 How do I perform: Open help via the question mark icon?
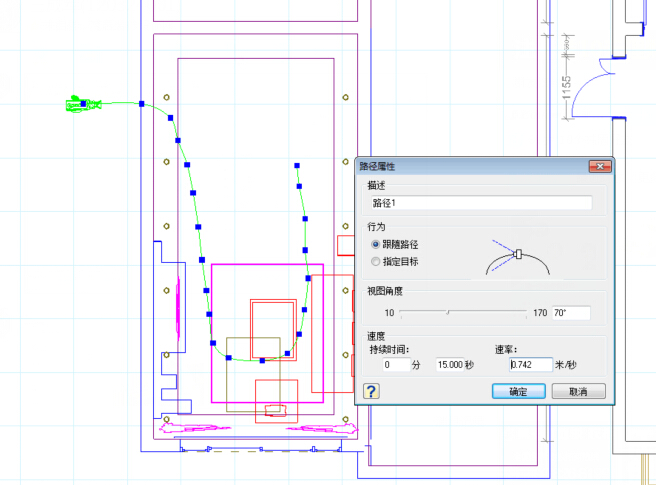click(371, 391)
